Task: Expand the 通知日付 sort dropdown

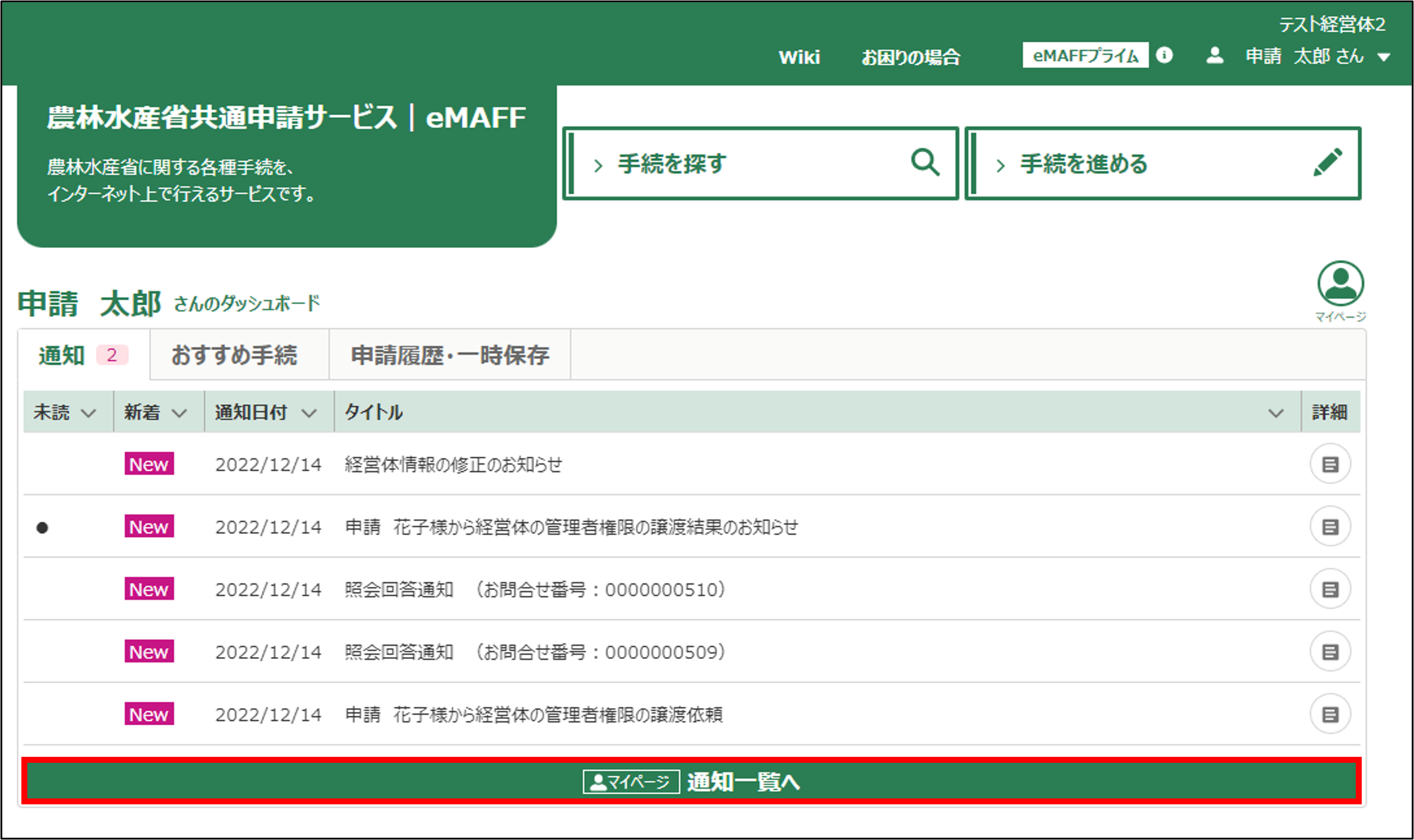Action: (310, 412)
